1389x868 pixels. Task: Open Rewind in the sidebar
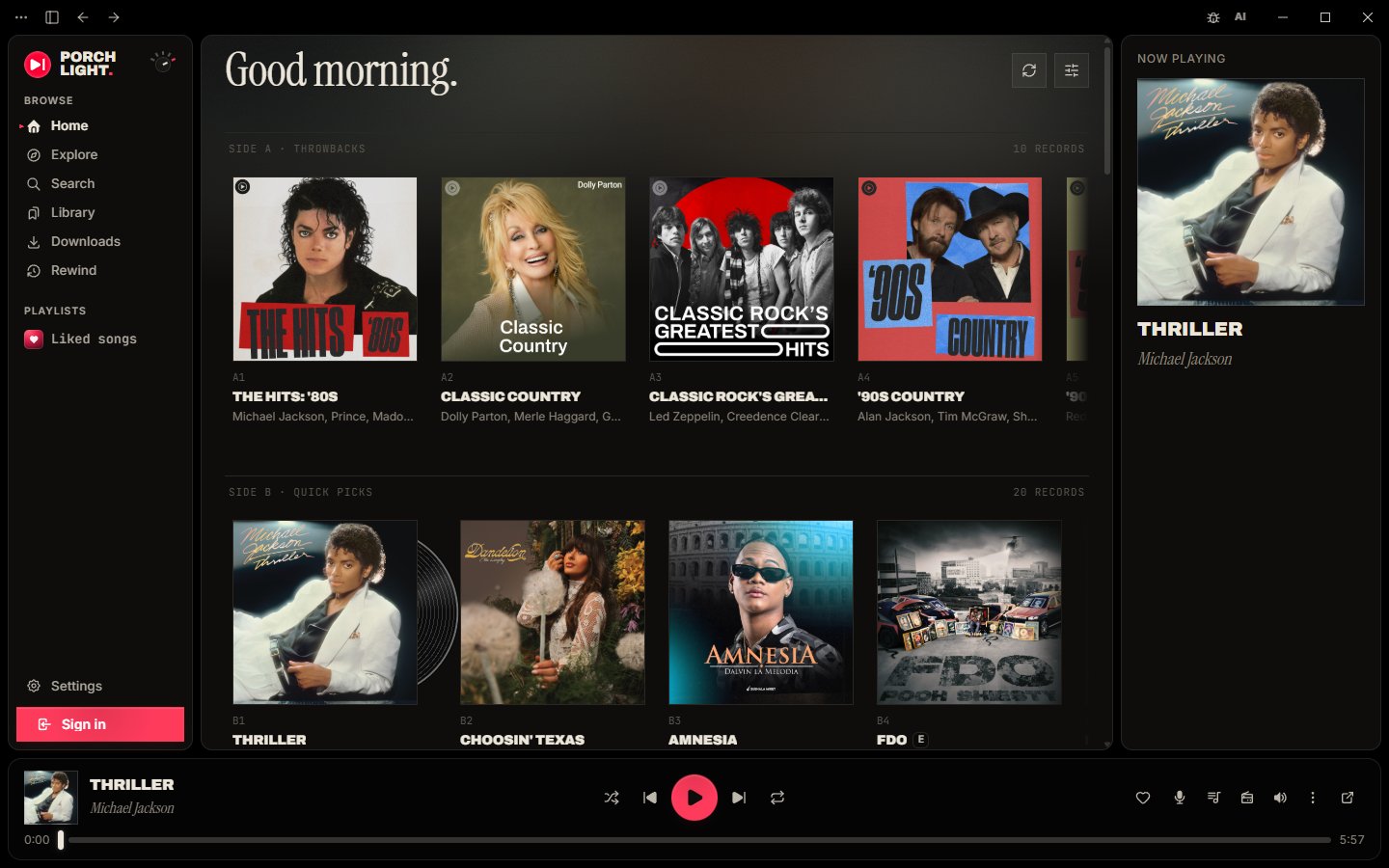click(x=100, y=271)
